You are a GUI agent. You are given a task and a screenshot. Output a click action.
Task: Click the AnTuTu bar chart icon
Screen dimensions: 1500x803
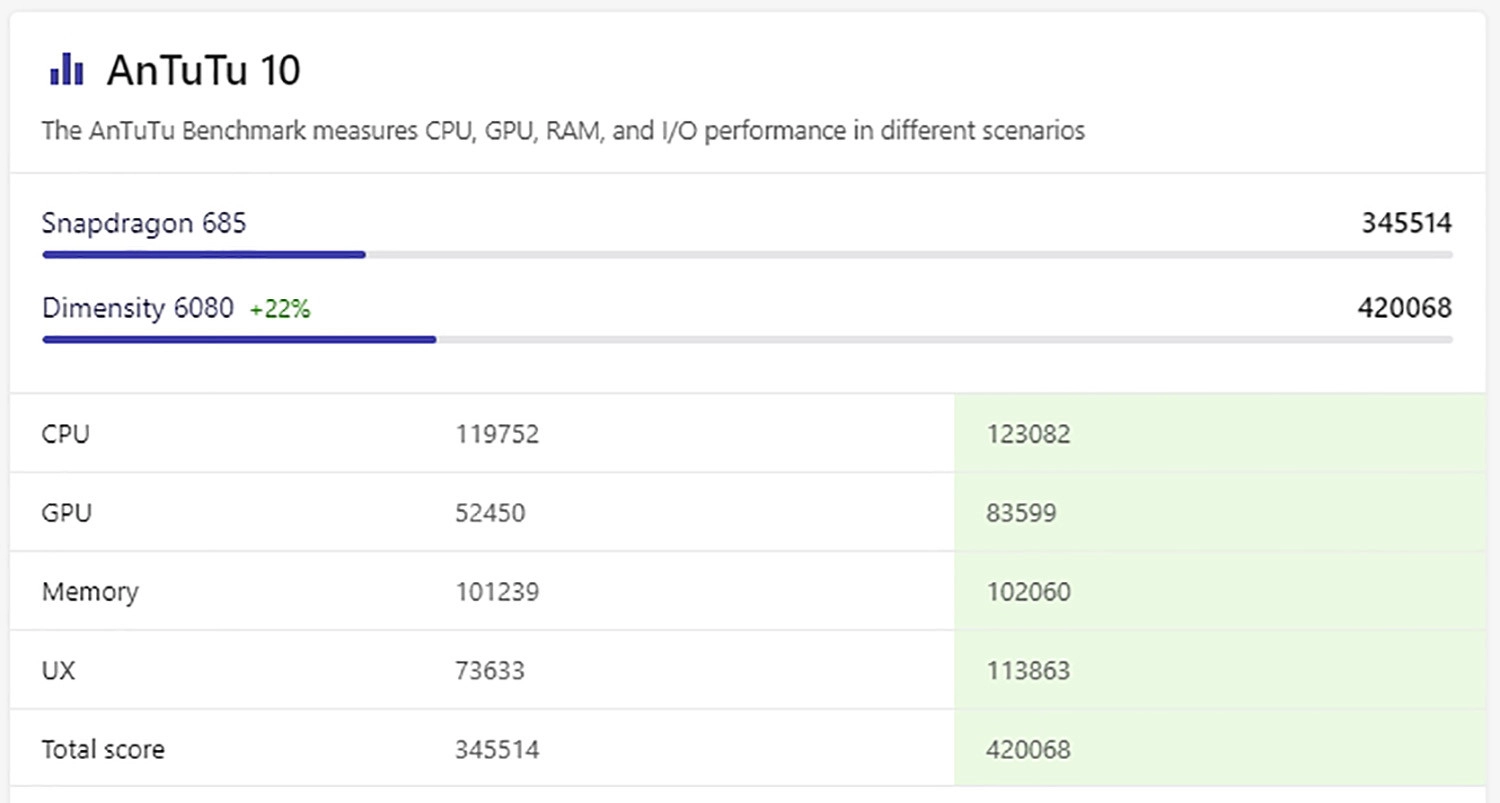click(66, 70)
